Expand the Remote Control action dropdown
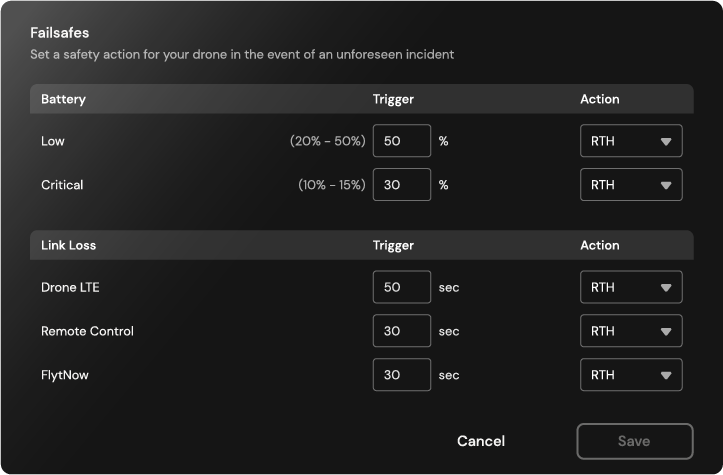 tap(631, 331)
